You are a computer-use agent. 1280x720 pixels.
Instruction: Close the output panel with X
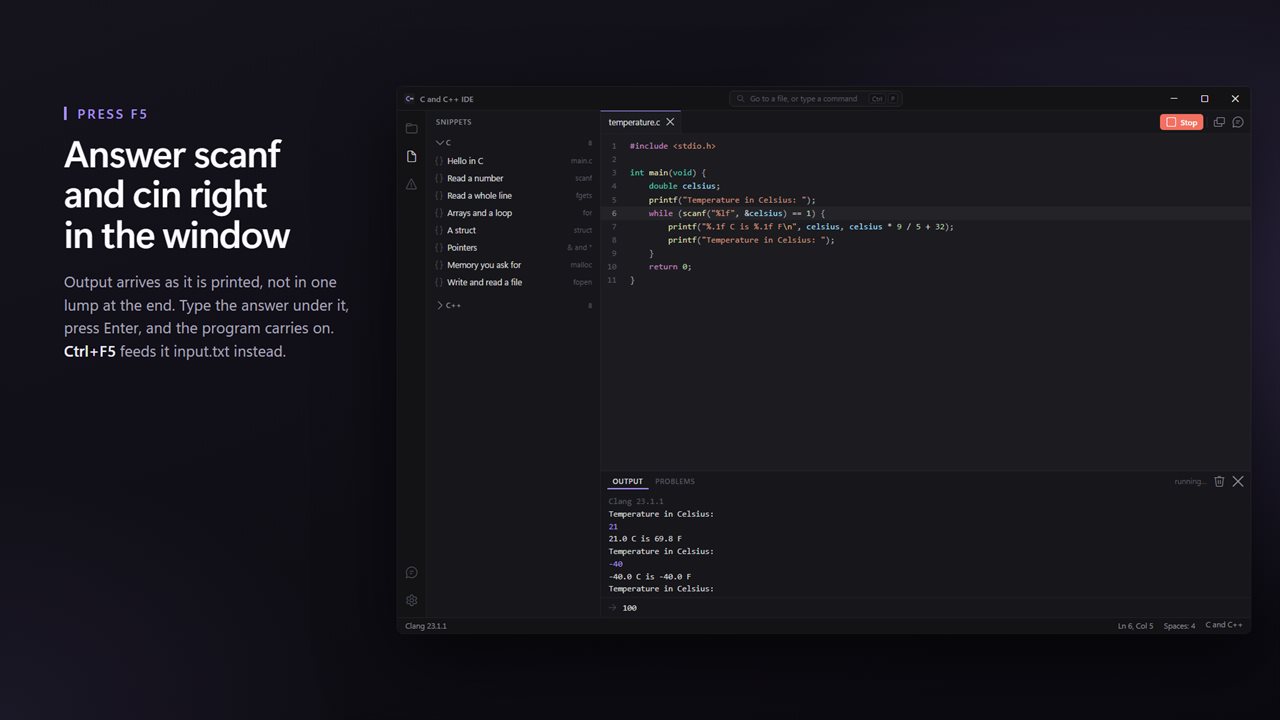[1238, 481]
